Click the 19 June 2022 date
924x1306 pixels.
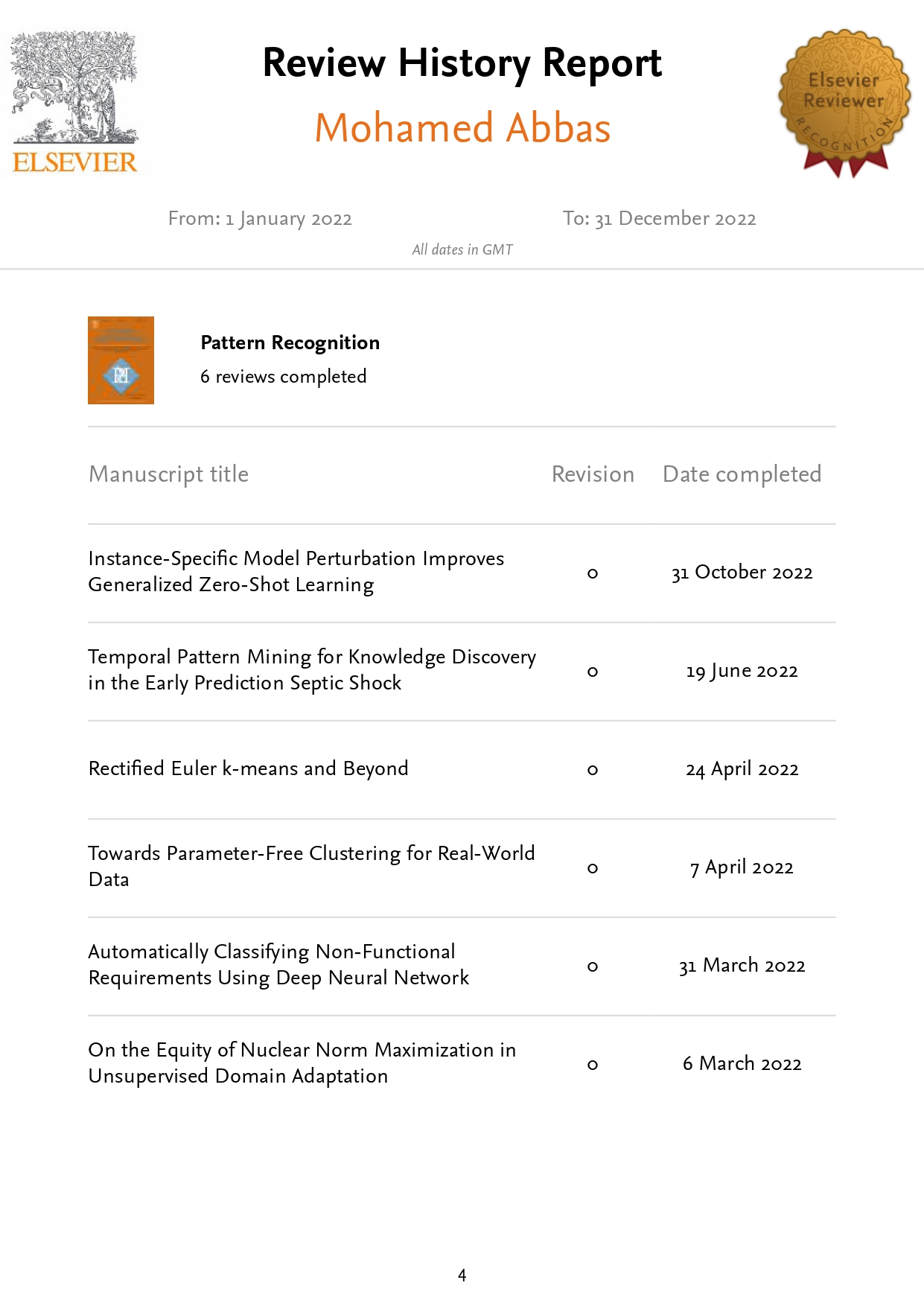742,671
